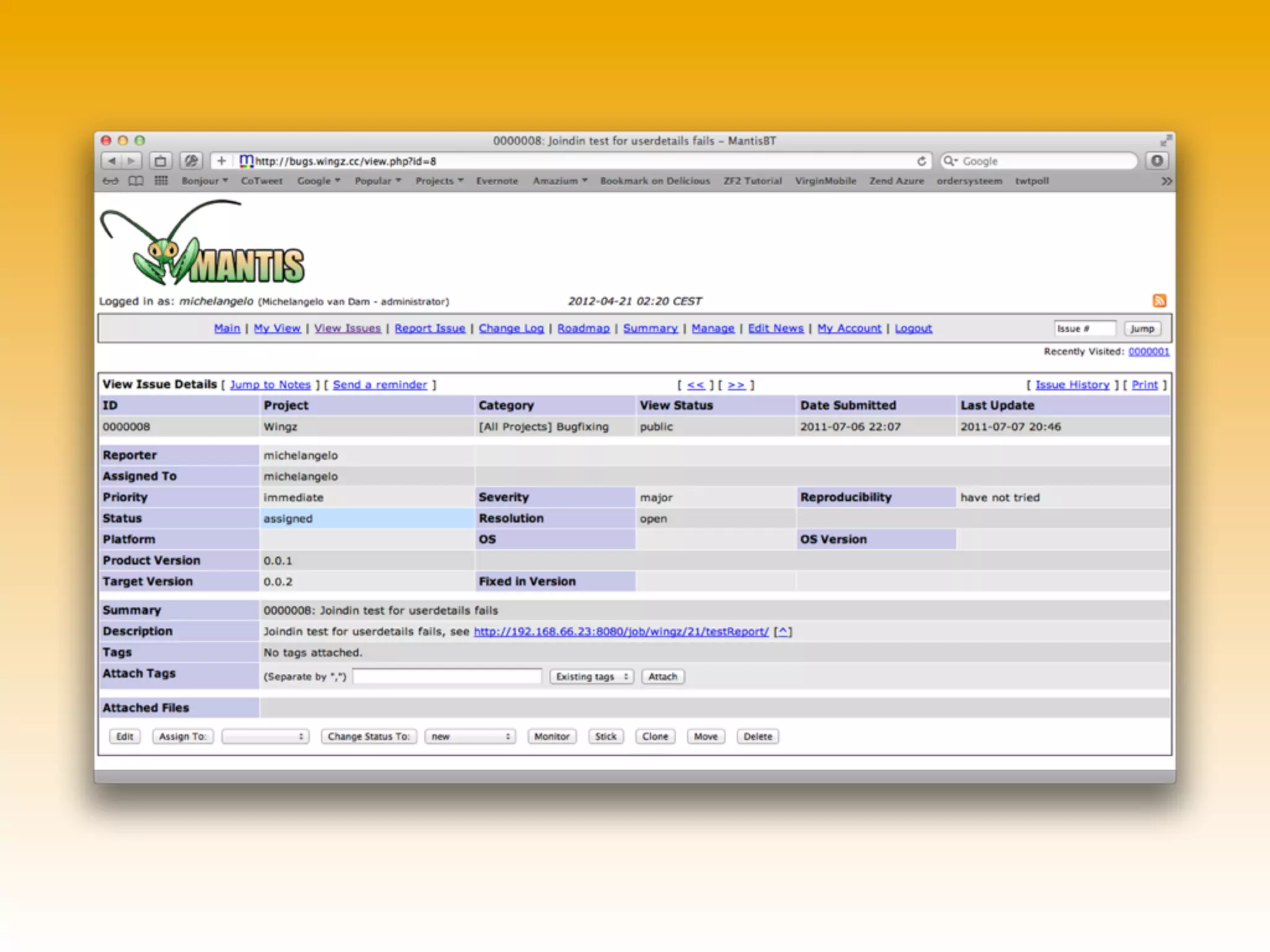Click the Monitor button
The image size is (1270, 952).
click(551, 736)
